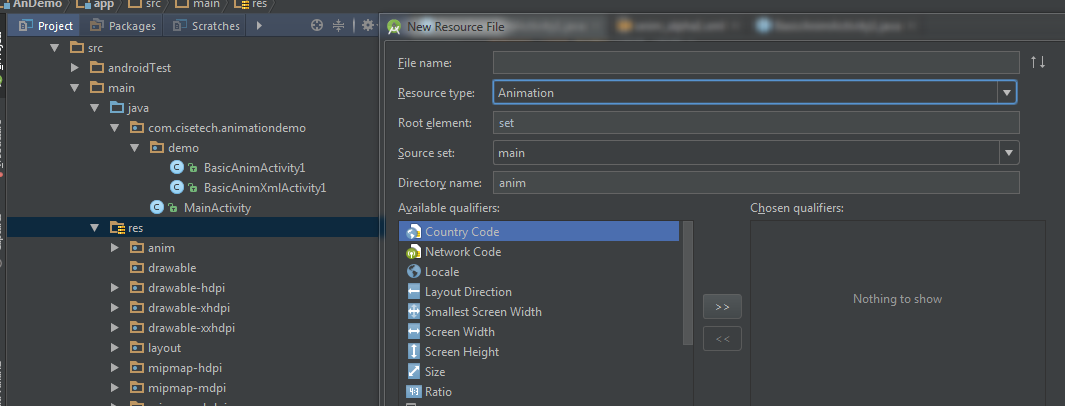Click the scroll-from-source target icon
The image size is (1065, 406).
pos(317,26)
